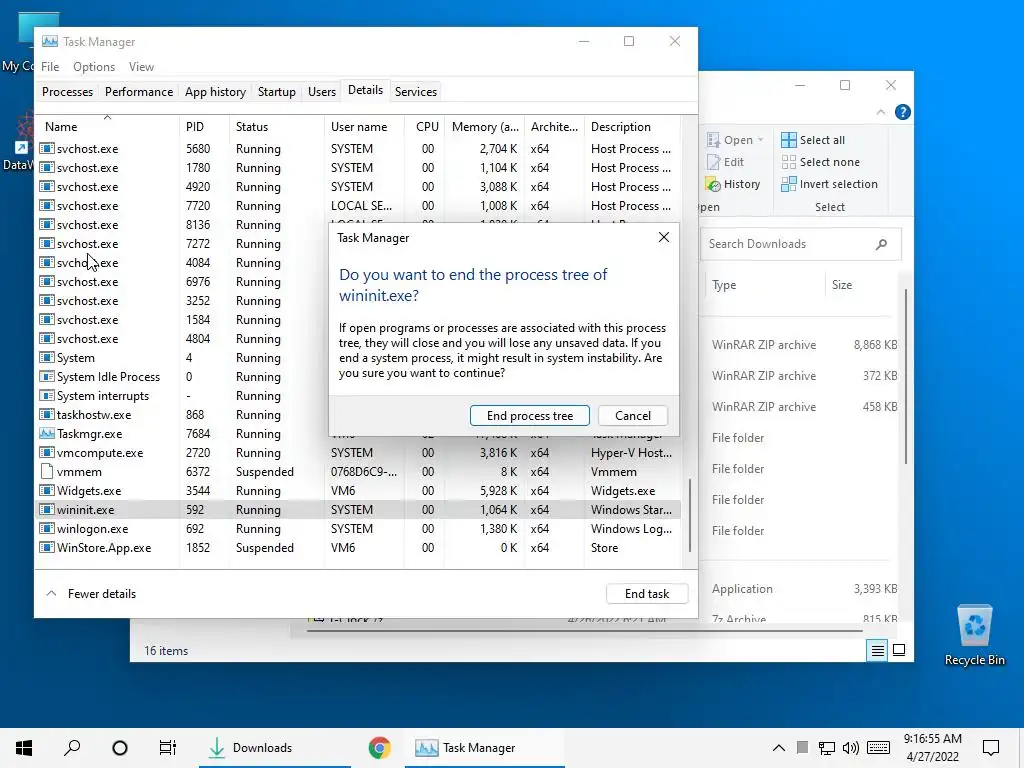Collapse view with Fewer details
Viewport: 1024px width, 768px height.
pyautogui.click(x=91, y=594)
